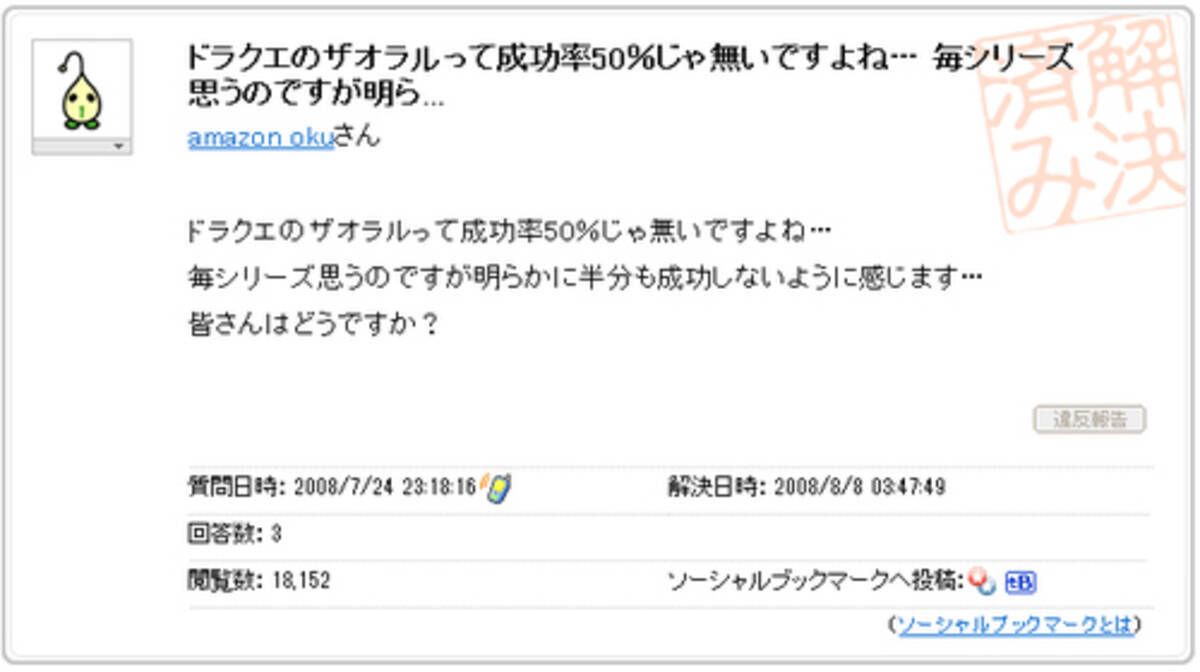
Task: Click the 違反報告 report button
Action: pyautogui.click(x=1089, y=420)
